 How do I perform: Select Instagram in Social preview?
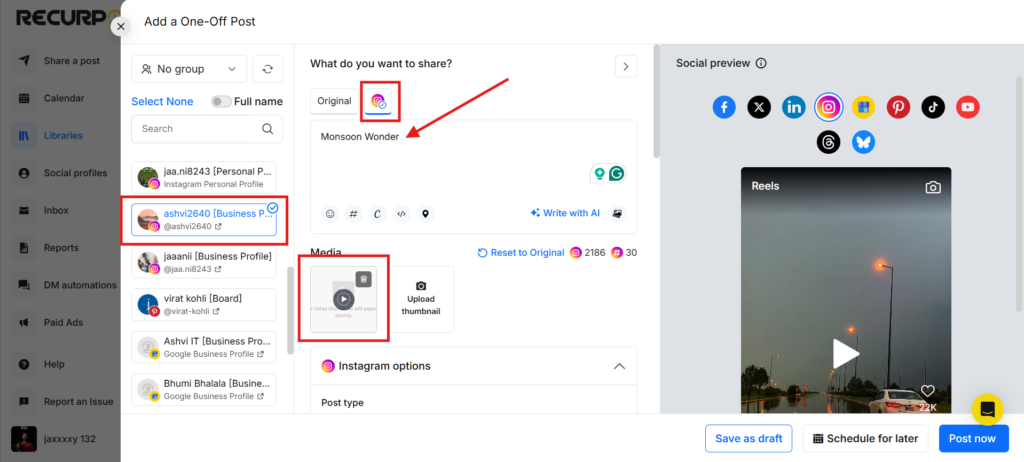pos(829,107)
